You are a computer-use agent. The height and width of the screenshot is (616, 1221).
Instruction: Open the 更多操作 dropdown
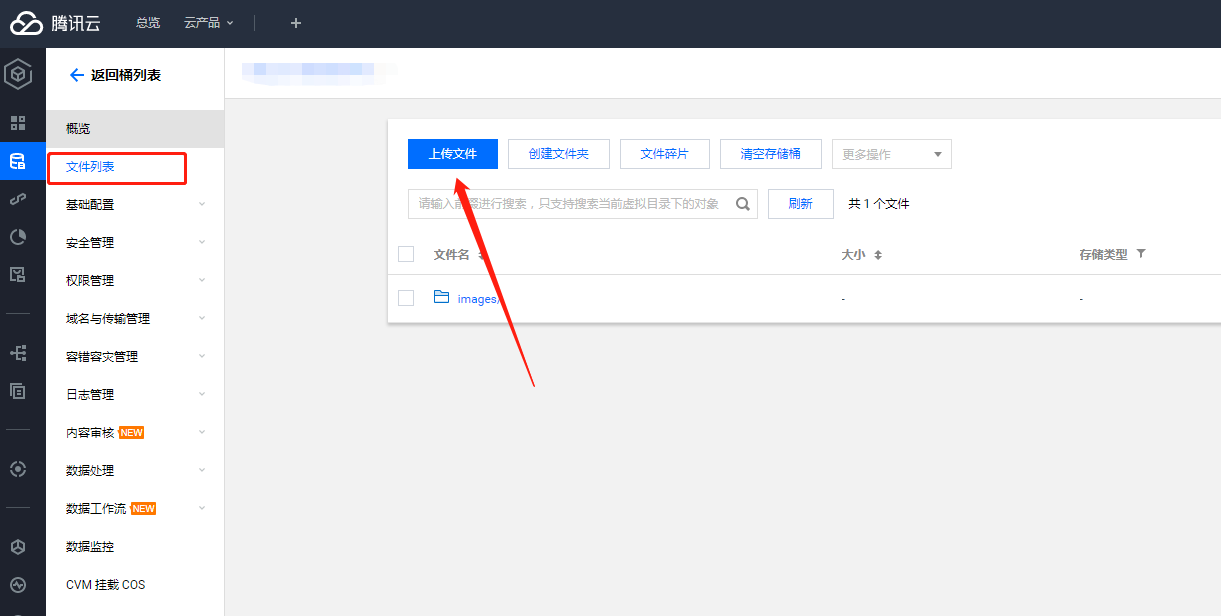[892, 154]
